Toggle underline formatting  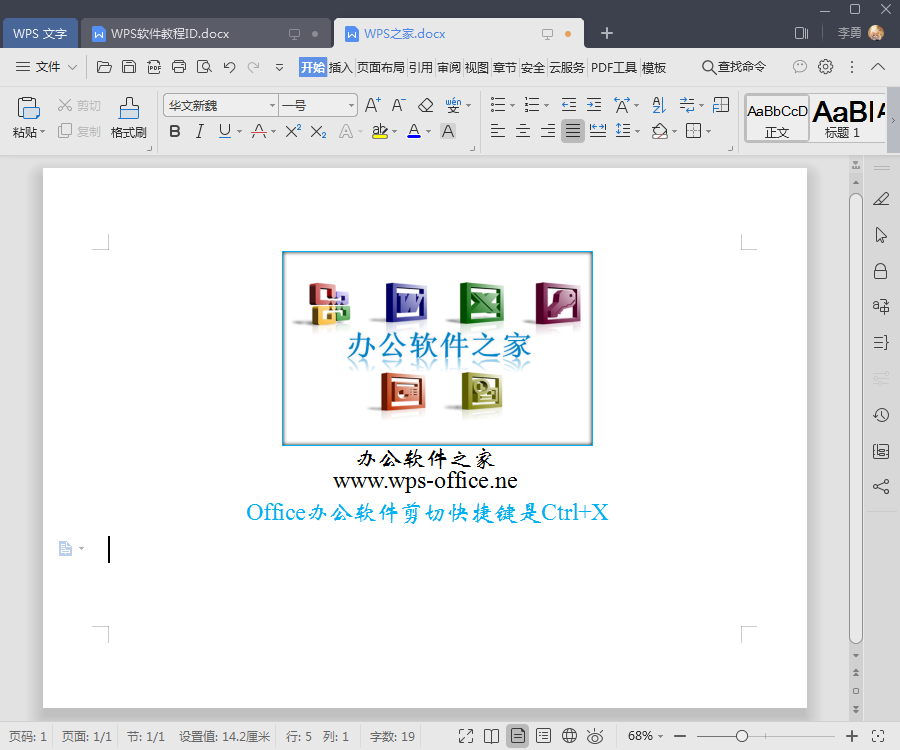tap(224, 131)
